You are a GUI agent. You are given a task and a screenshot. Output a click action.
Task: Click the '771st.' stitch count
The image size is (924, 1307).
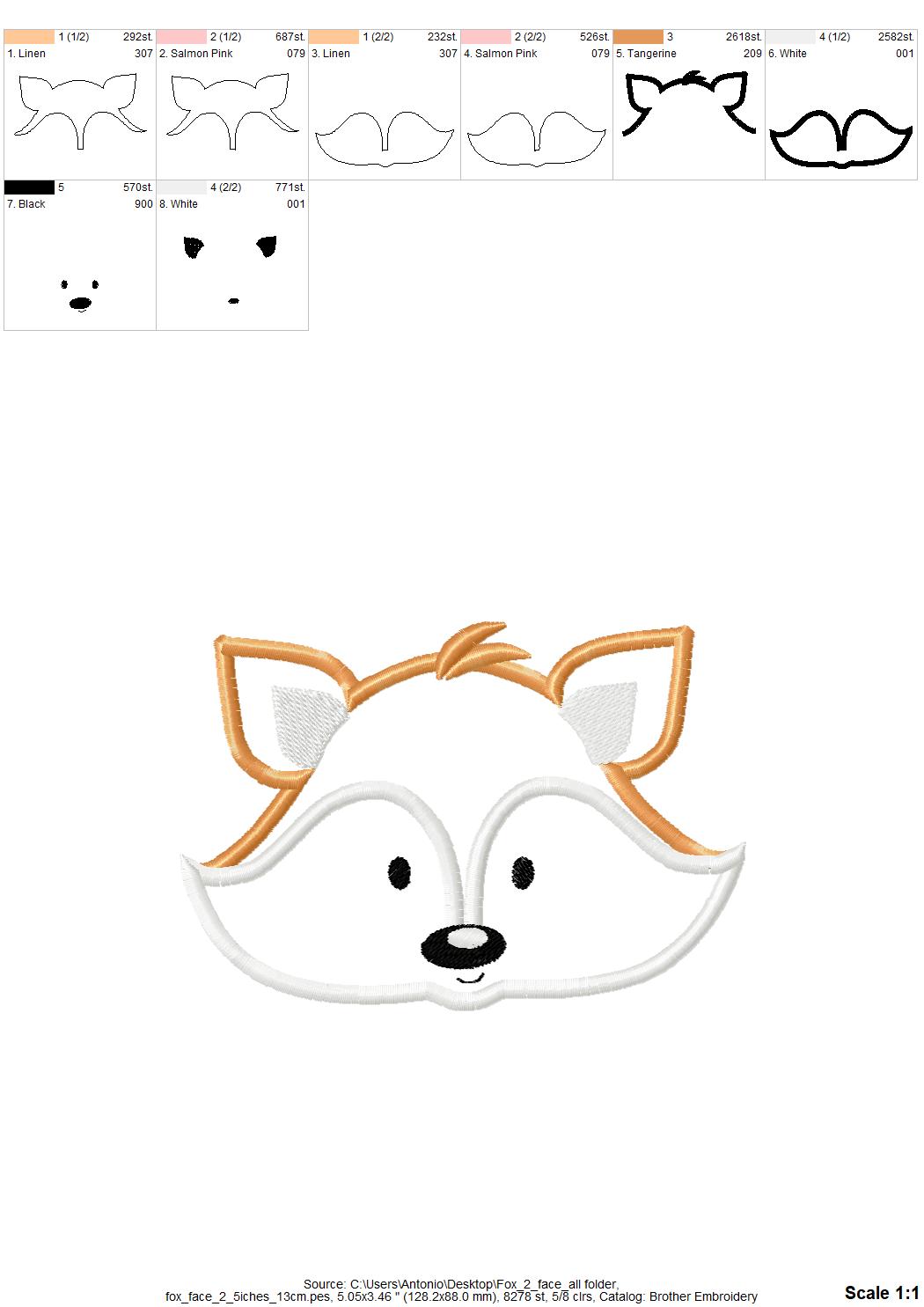click(x=290, y=187)
